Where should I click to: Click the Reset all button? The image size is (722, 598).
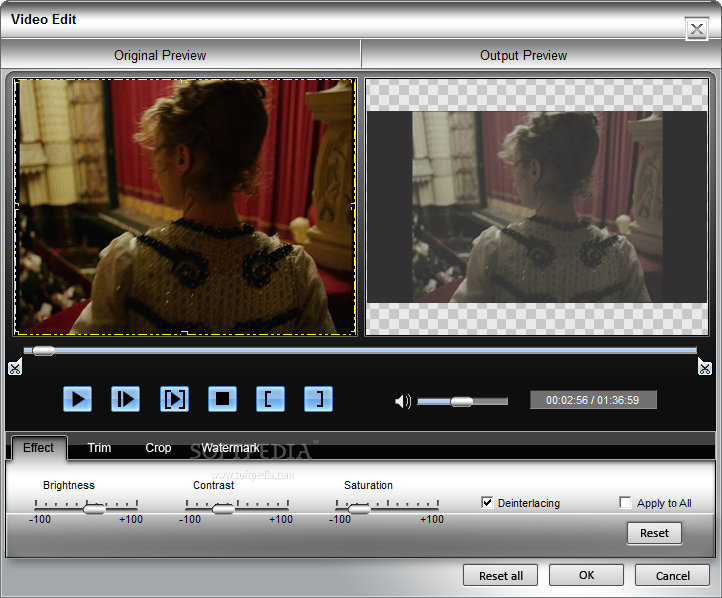(501, 575)
